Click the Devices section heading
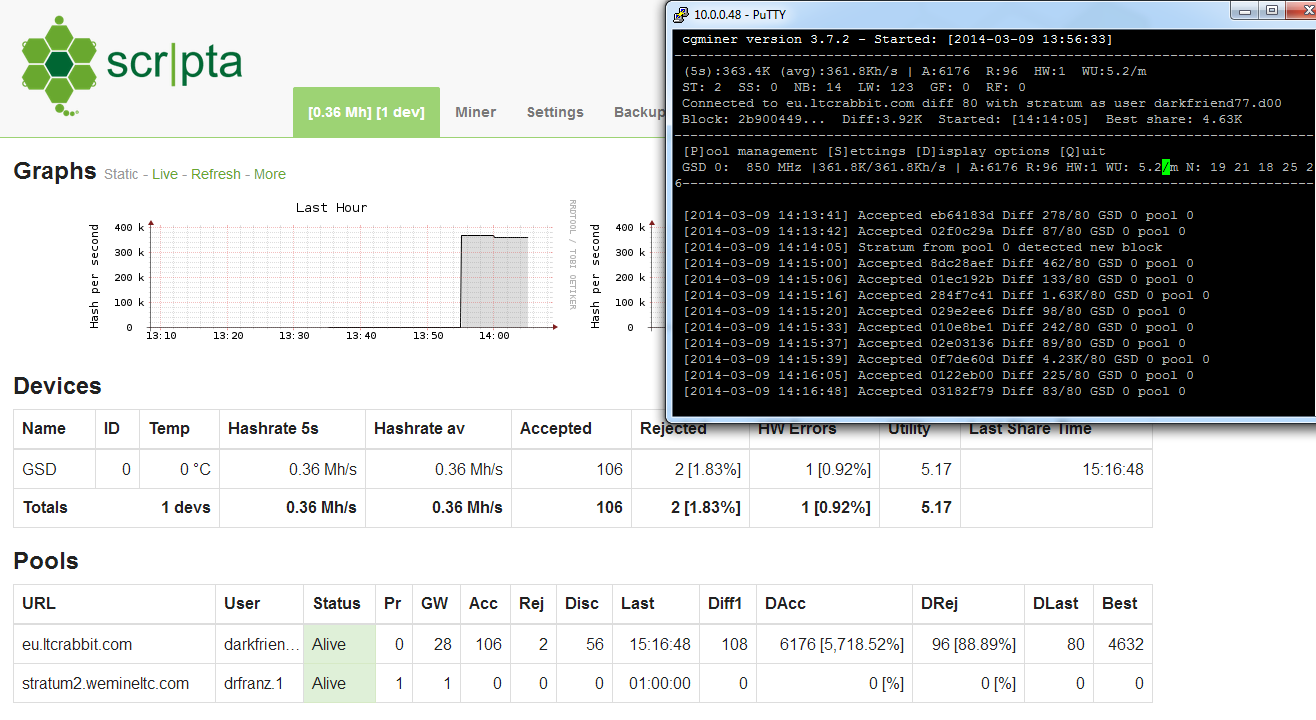The width and height of the screenshot is (1316, 720). [57, 386]
